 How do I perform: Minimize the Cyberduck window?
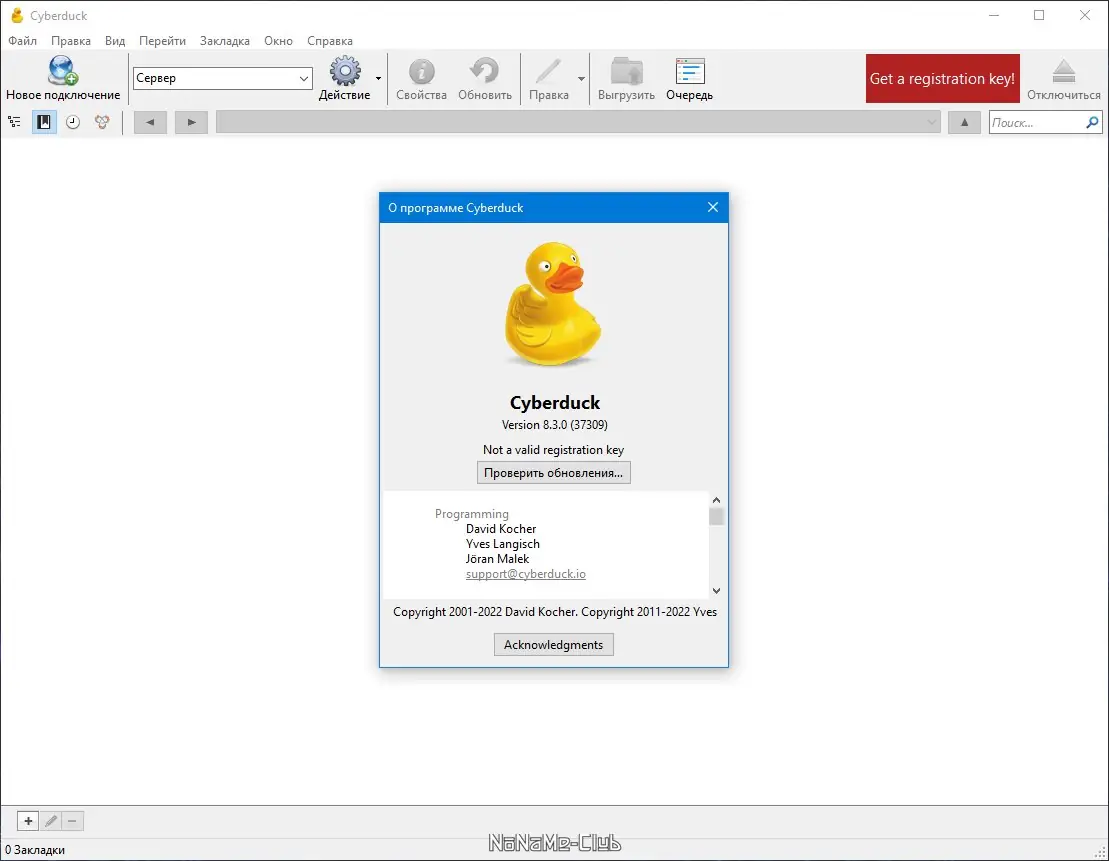tap(994, 15)
